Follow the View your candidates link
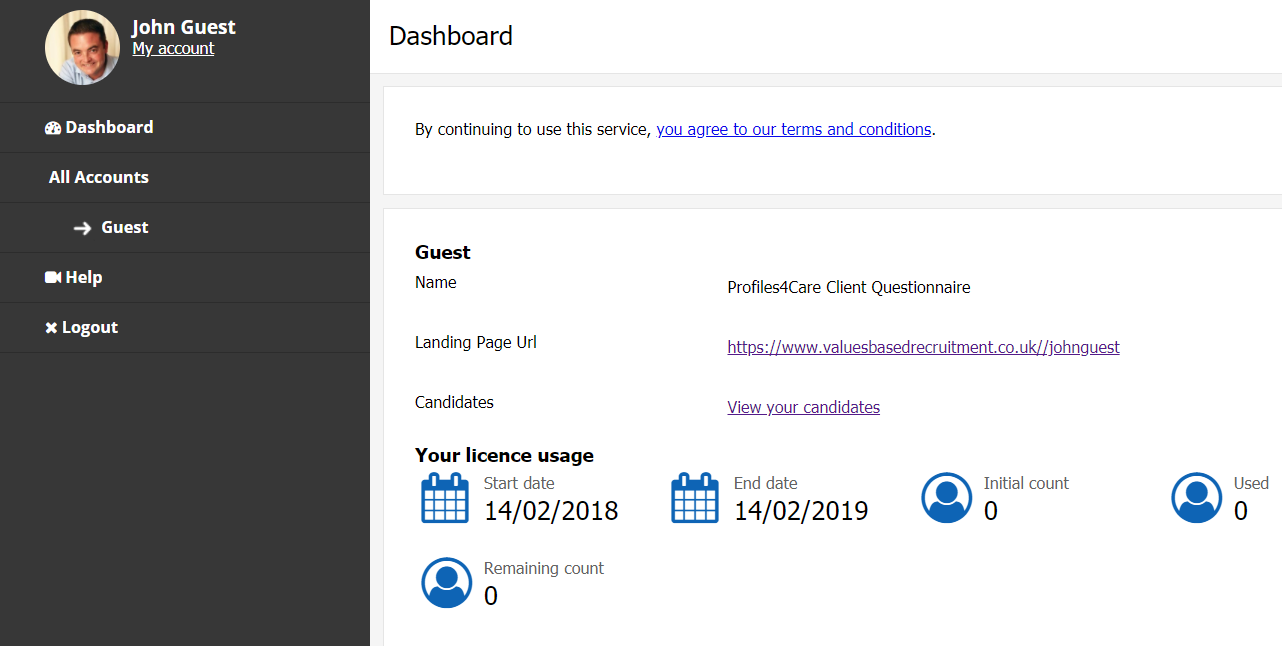Screen dimensions: 1282x646 point(803,407)
